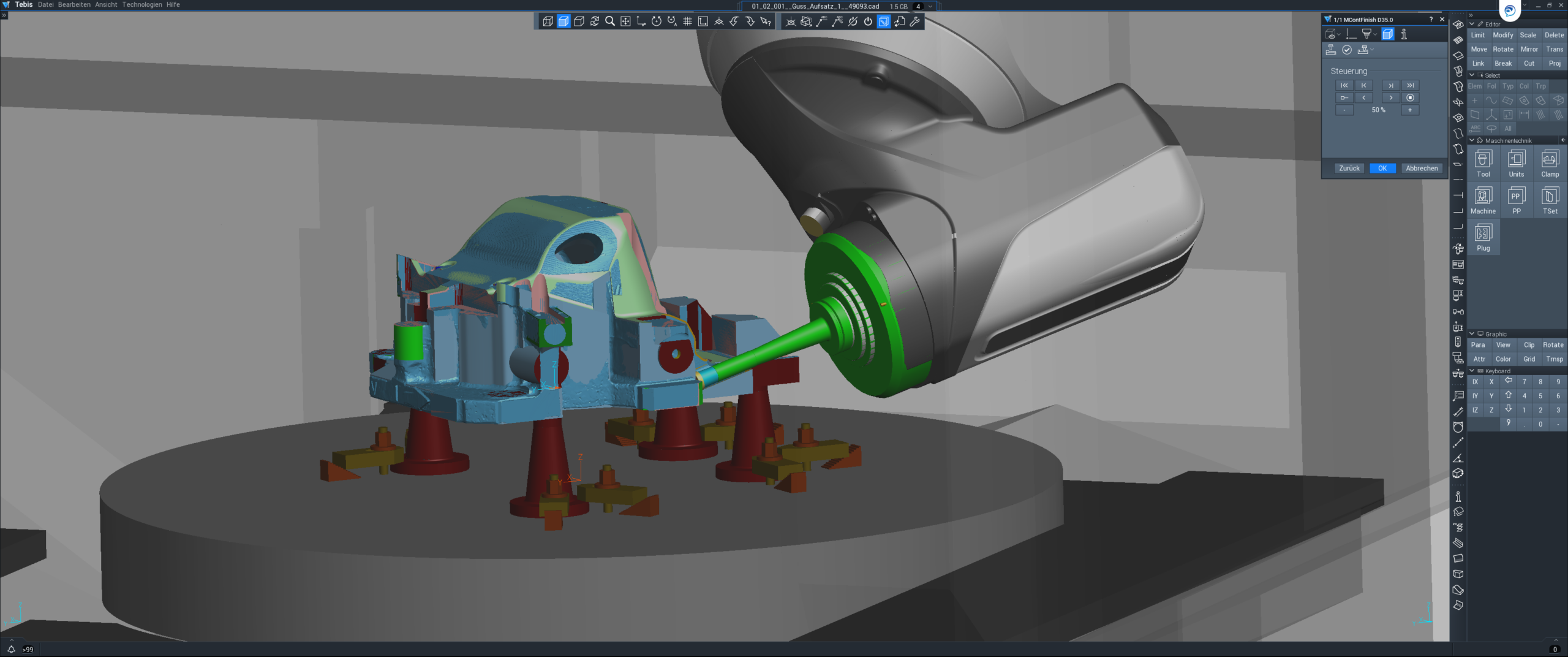
Task: Open the Machine library icon
Action: pos(1483,200)
